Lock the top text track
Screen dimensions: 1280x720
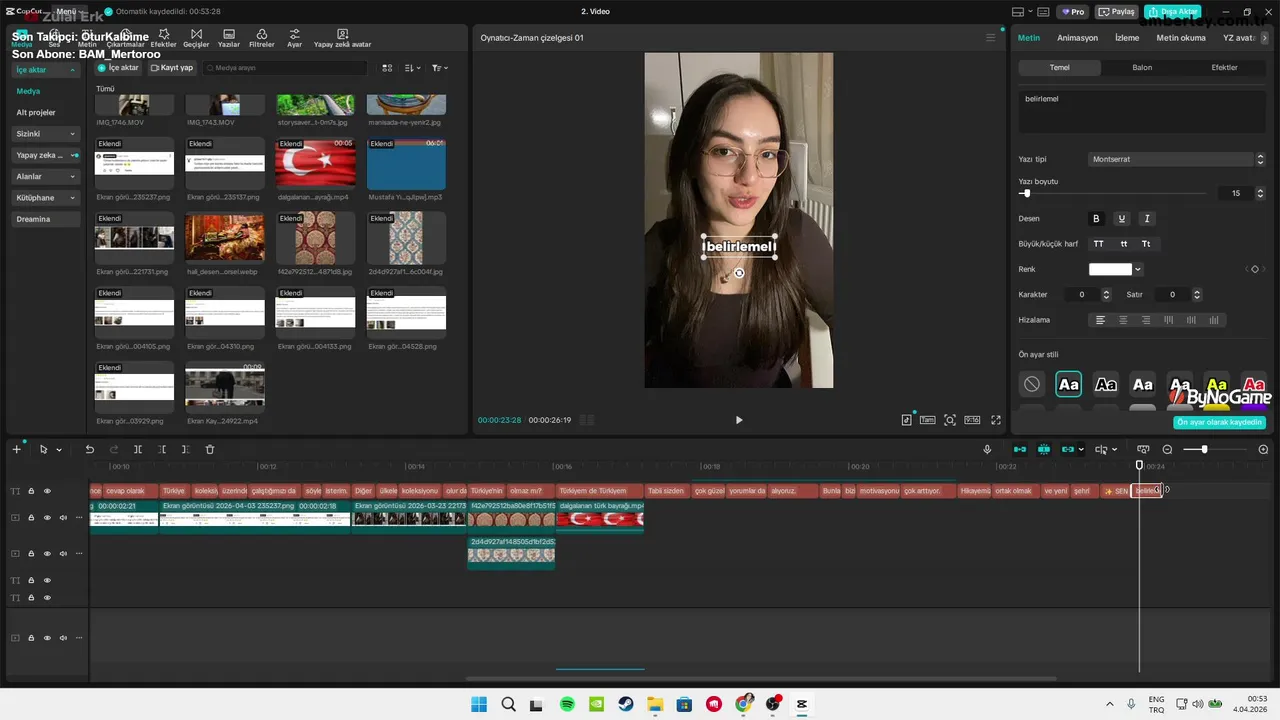31,491
